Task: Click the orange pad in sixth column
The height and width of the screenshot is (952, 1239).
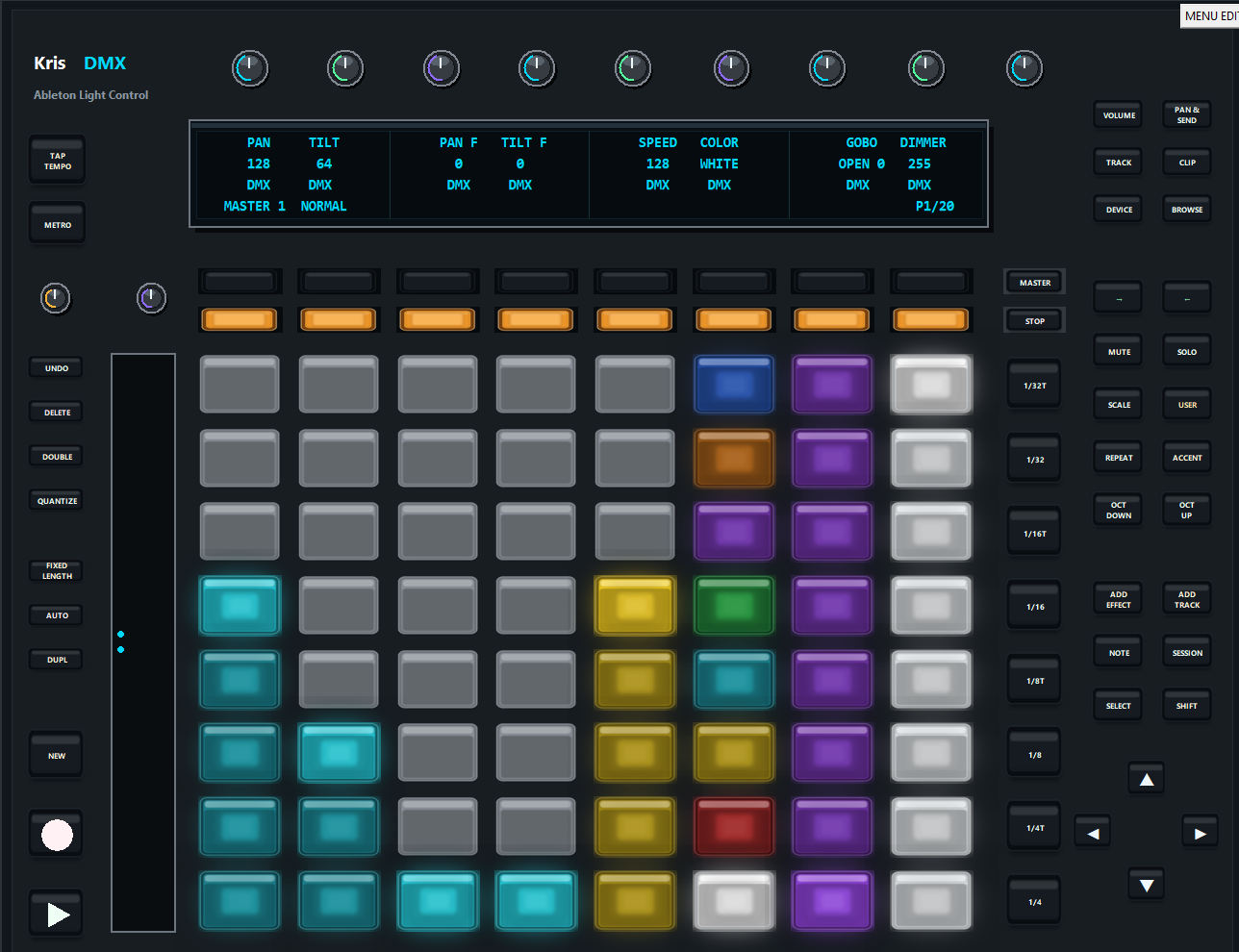Action: click(x=733, y=459)
